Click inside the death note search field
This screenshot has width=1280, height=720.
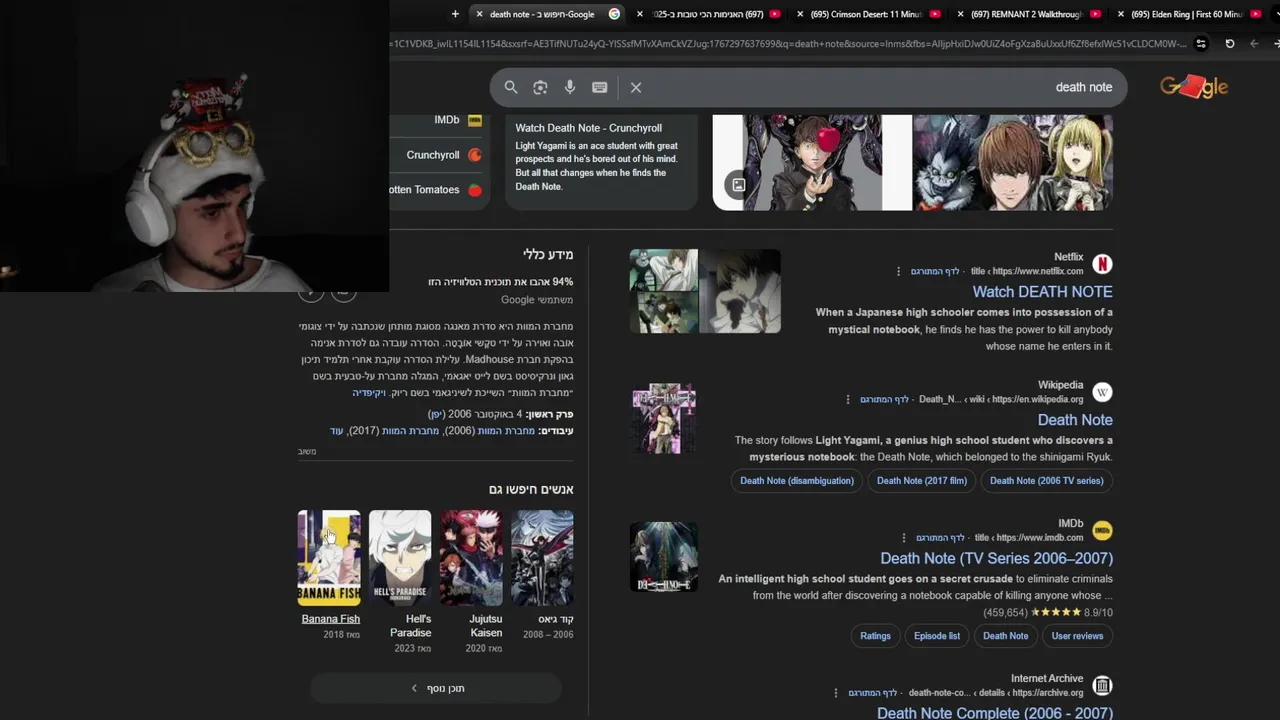808,87
